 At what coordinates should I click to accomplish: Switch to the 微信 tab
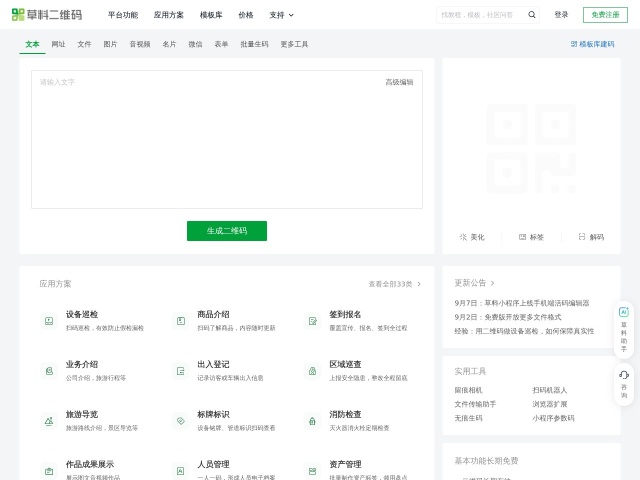[195, 44]
